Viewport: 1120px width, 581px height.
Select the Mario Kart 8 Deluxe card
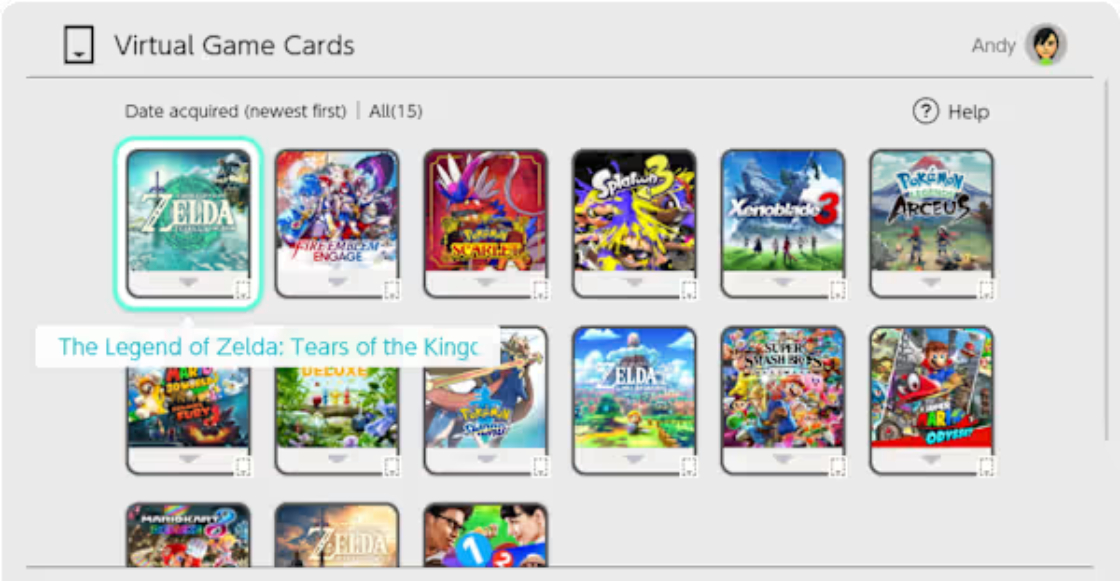point(189,535)
